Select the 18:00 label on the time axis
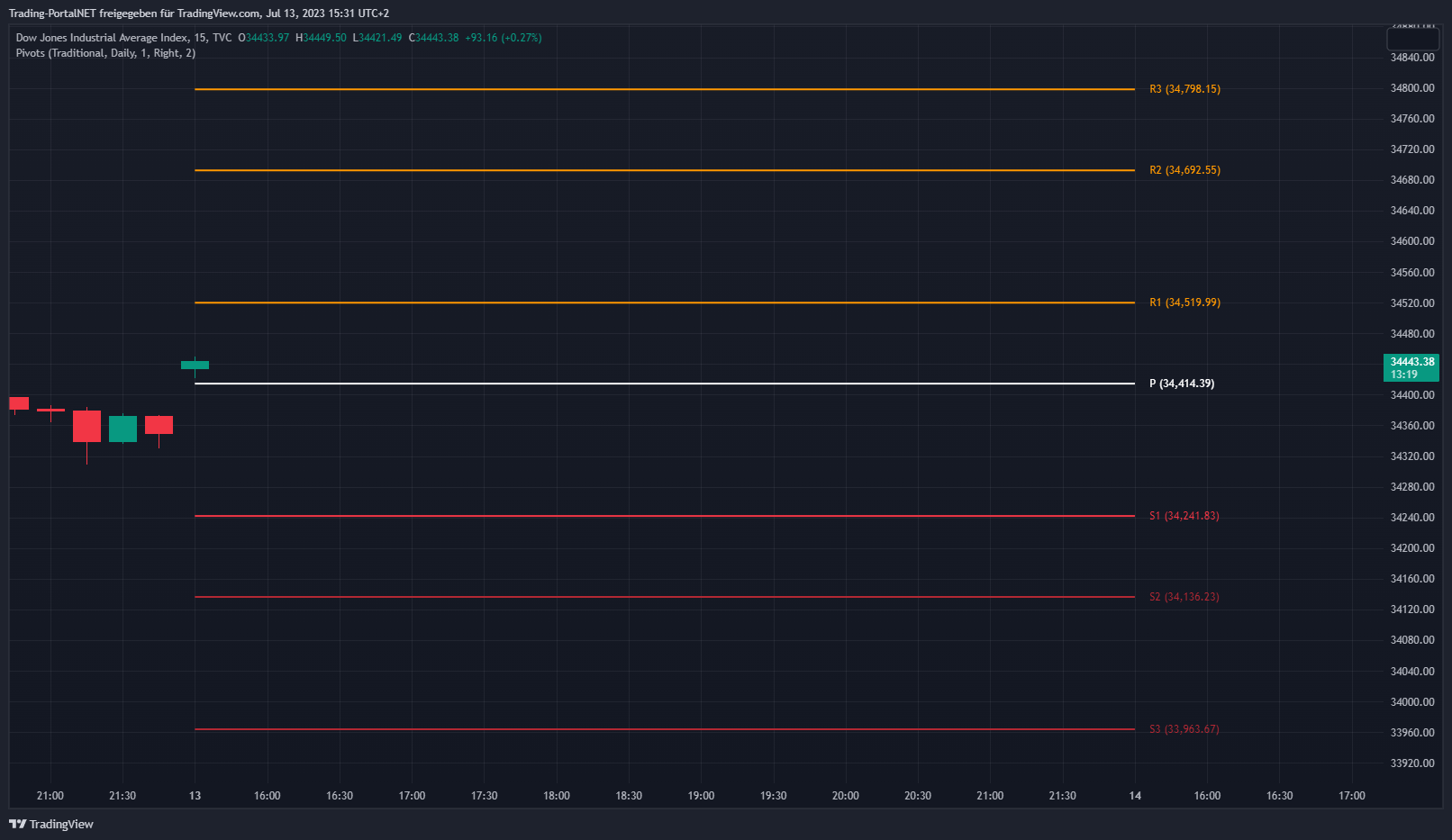Viewport: 1452px width, 840px height. click(x=556, y=796)
